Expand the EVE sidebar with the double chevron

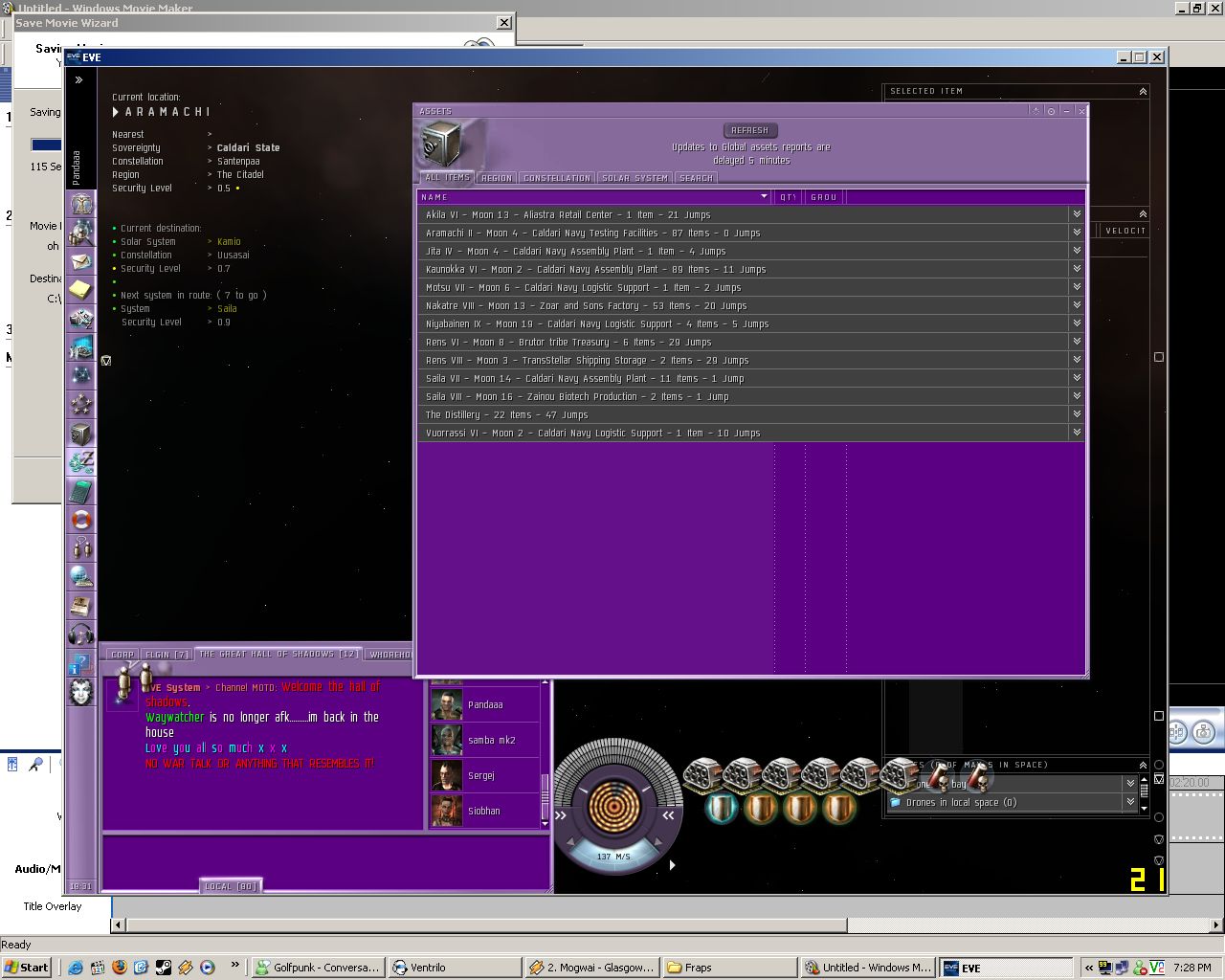point(78,80)
